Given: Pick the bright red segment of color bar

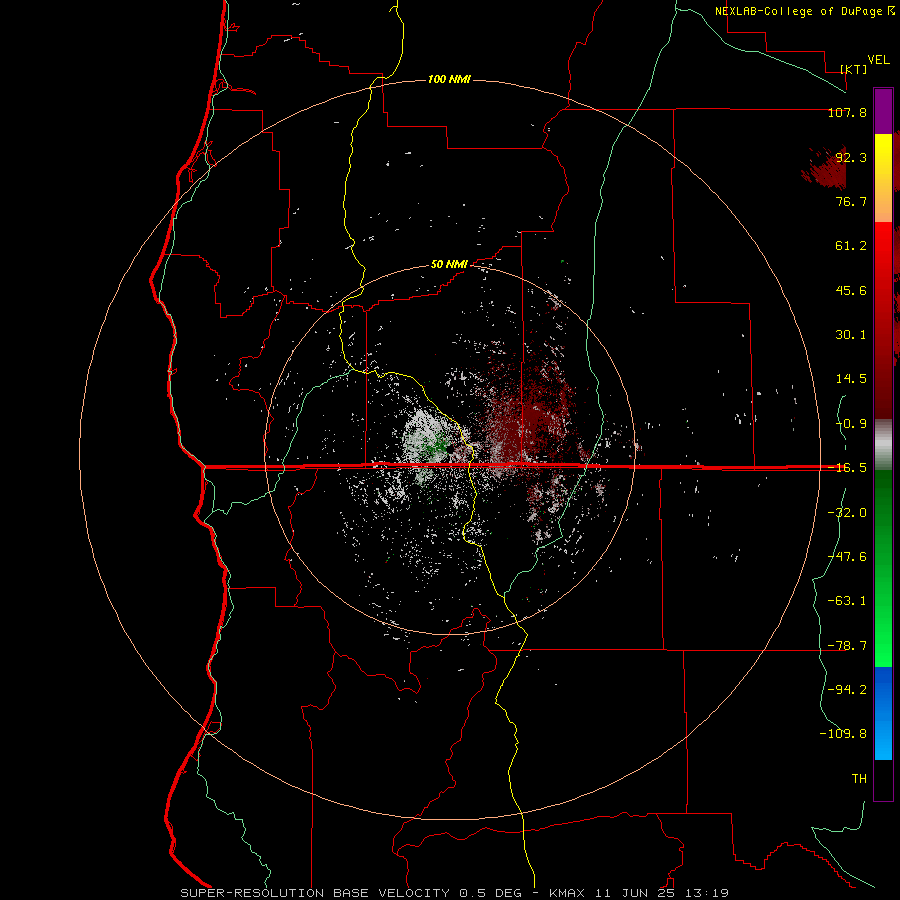Looking at the screenshot, I should click(883, 253).
